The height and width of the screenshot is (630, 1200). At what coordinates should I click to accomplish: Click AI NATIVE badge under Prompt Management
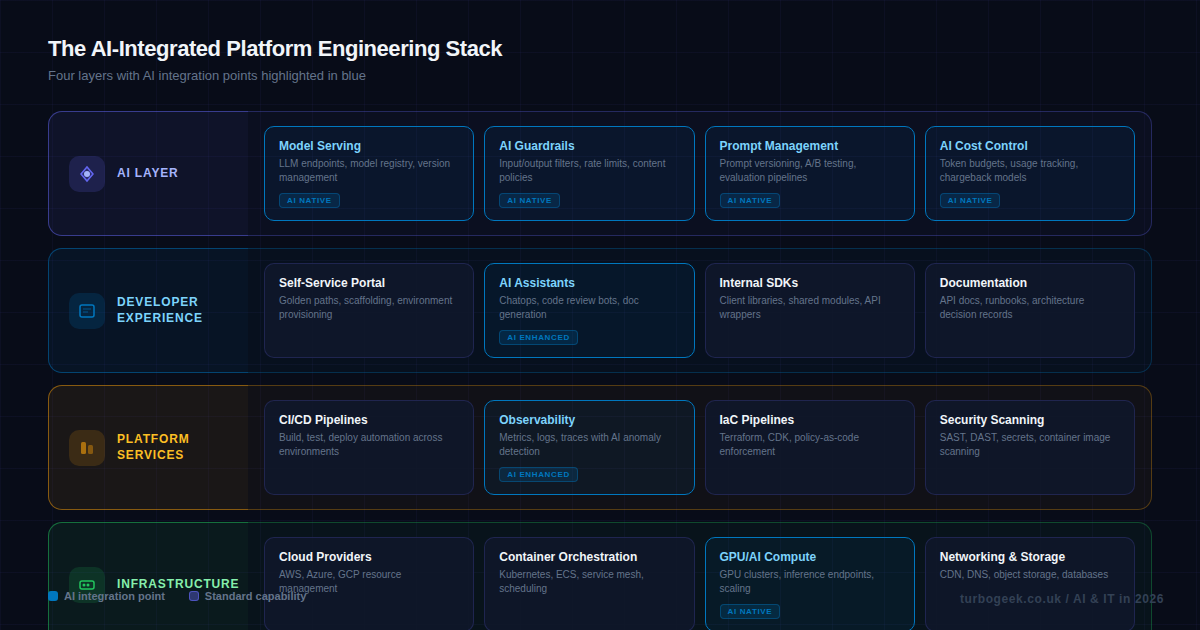(x=750, y=200)
